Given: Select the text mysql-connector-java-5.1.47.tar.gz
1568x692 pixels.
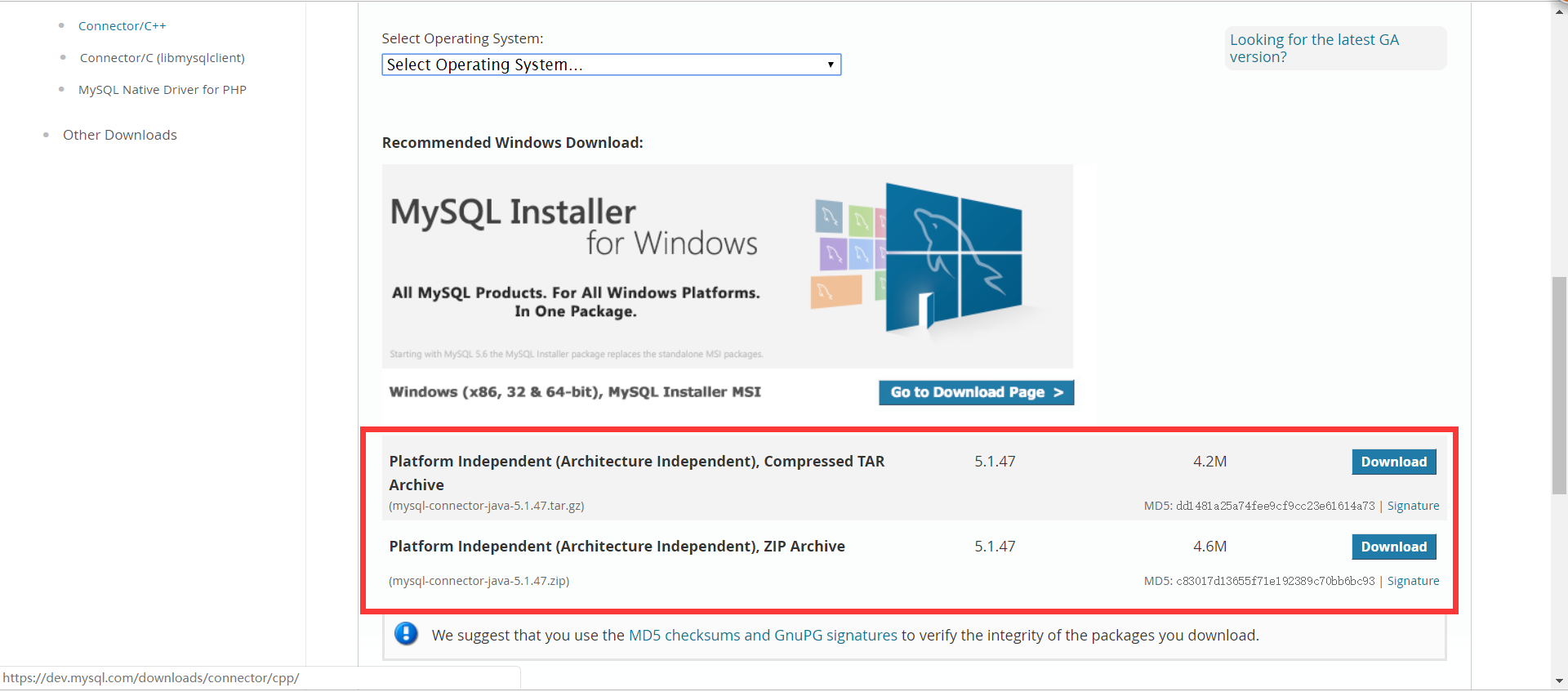Looking at the screenshot, I should click(487, 506).
